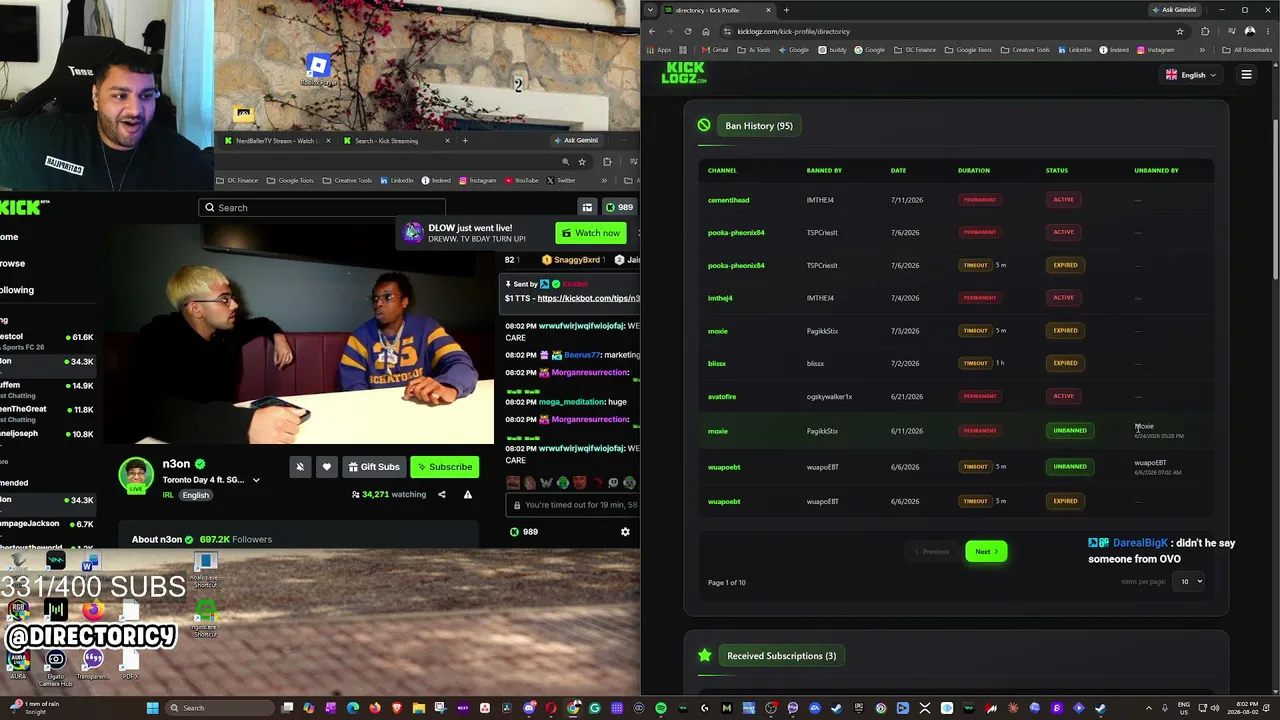Open the Chrome profile avatar menu

[x=1250, y=31]
